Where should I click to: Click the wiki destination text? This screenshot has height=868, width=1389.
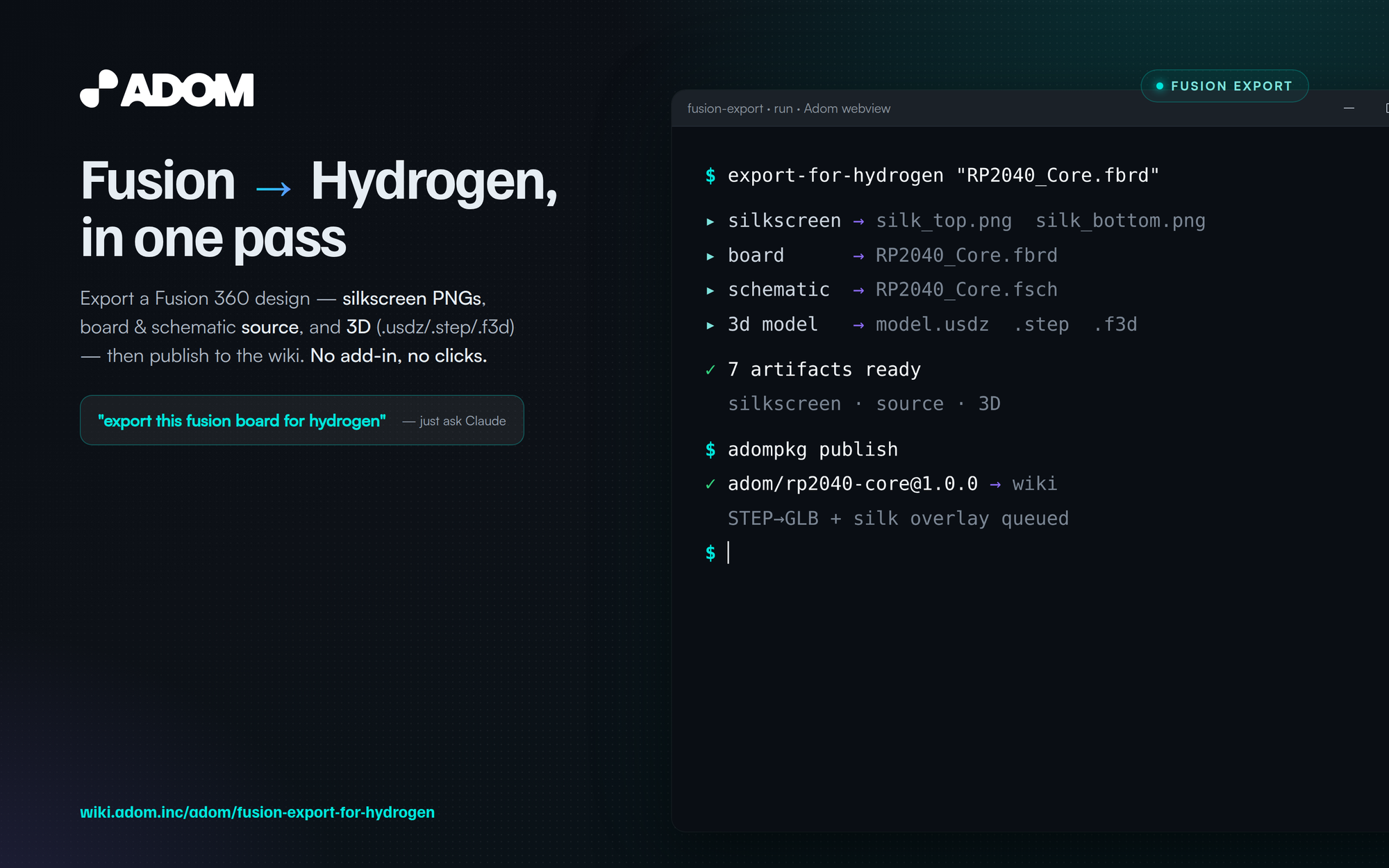(x=1034, y=483)
